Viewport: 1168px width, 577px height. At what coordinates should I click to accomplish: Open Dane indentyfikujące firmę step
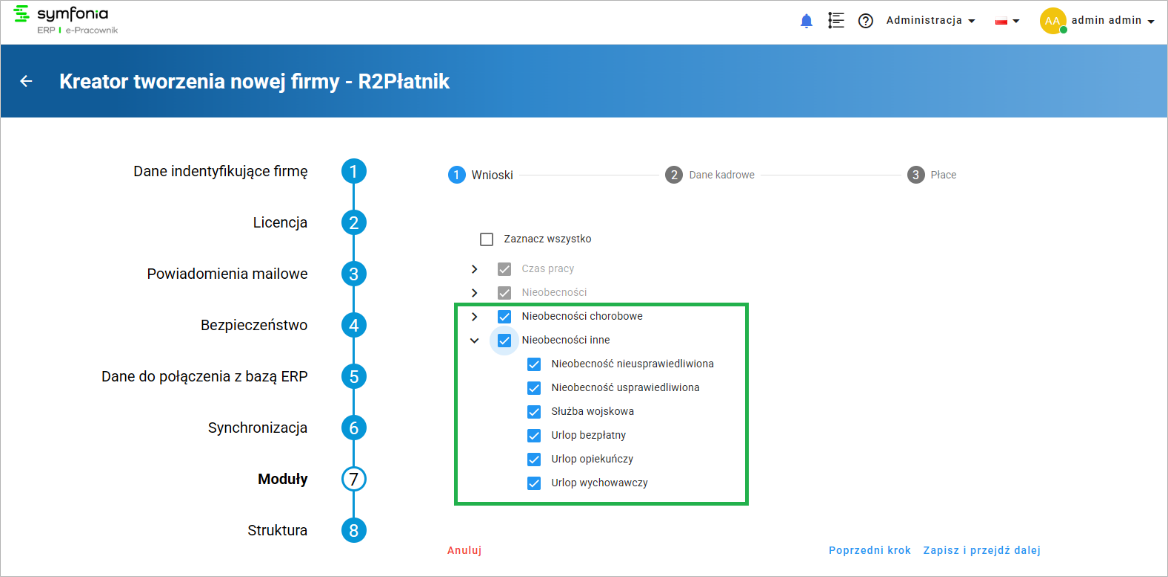click(x=220, y=171)
